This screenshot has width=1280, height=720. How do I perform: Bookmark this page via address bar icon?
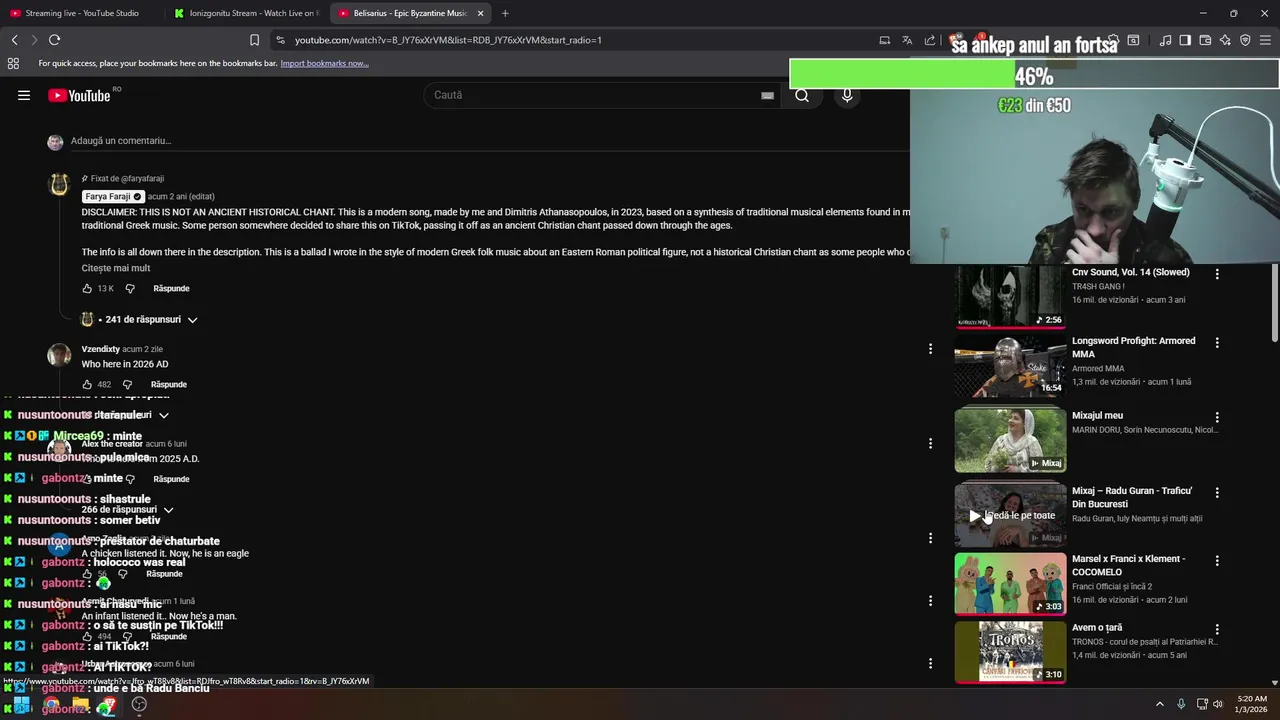pos(254,40)
